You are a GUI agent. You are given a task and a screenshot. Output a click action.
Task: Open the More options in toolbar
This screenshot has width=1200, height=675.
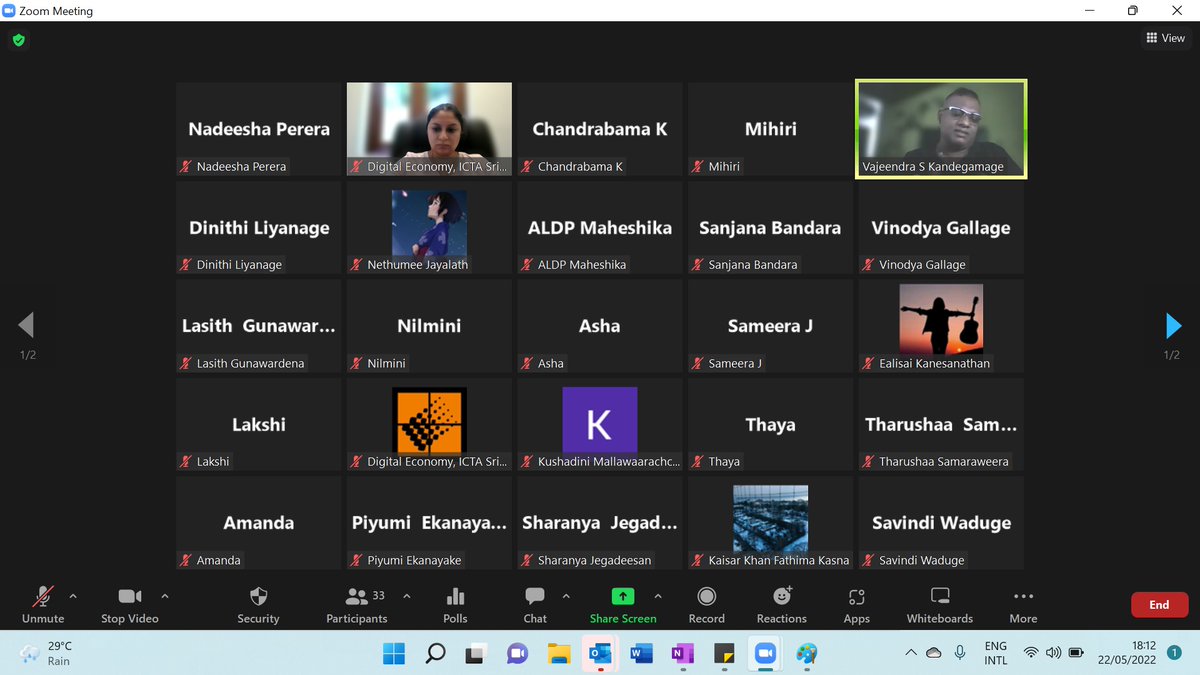pyautogui.click(x=1023, y=605)
